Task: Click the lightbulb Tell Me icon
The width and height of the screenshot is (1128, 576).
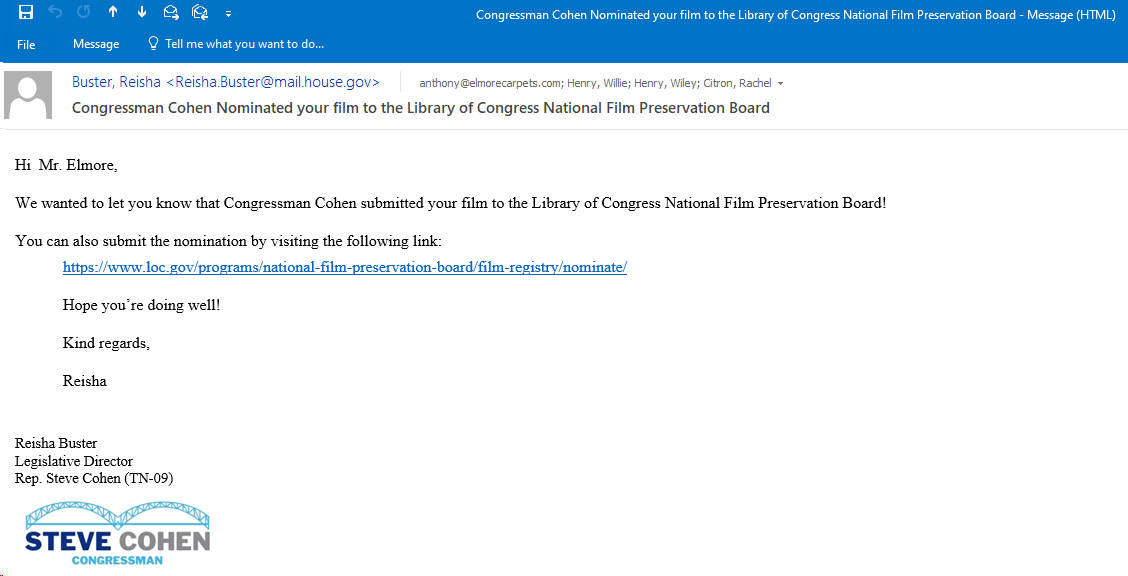Action: pyautogui.click(x=153, y=43)
